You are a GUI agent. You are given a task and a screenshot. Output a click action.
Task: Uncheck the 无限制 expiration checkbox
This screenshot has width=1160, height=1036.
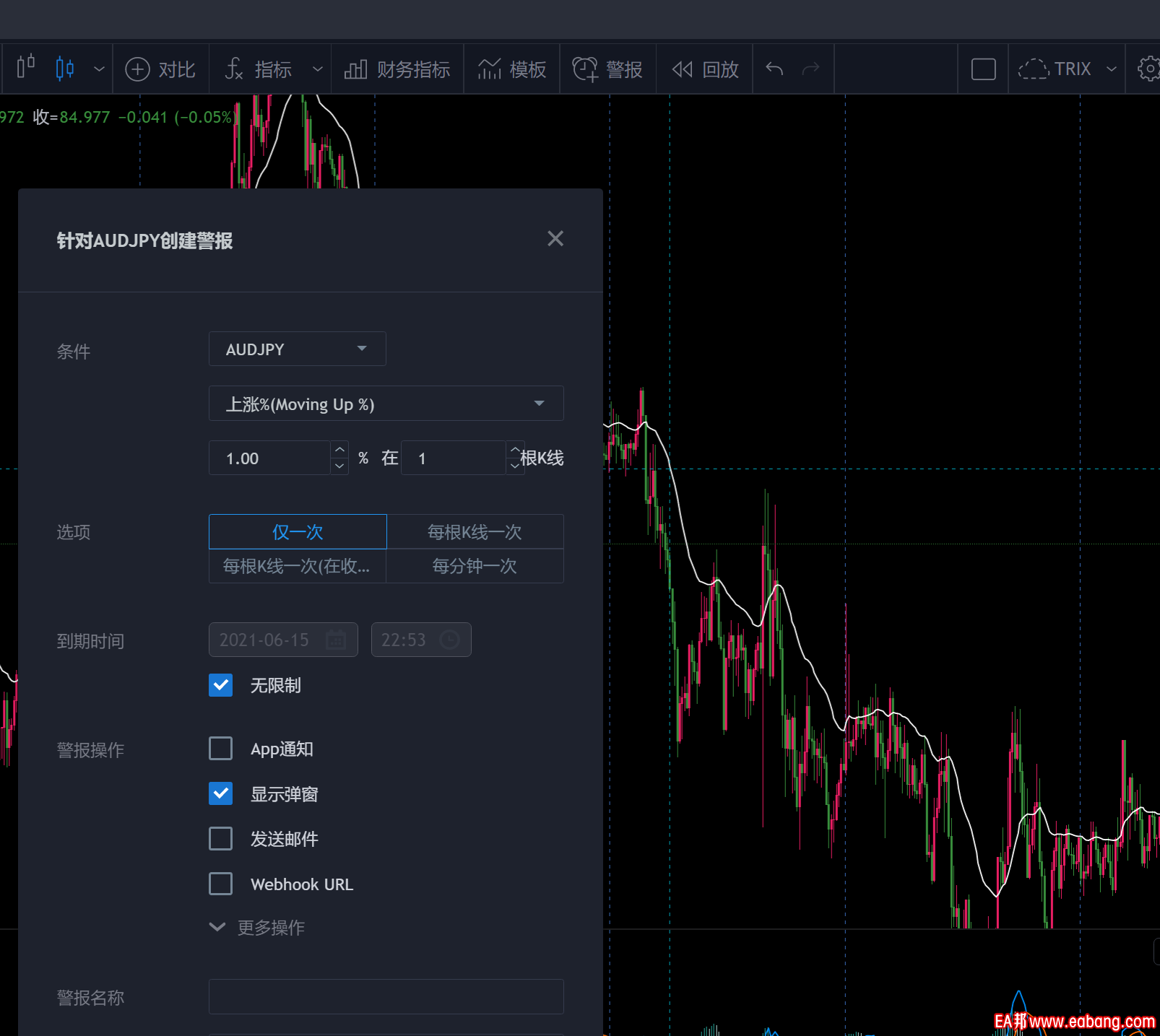coord(221,685)
